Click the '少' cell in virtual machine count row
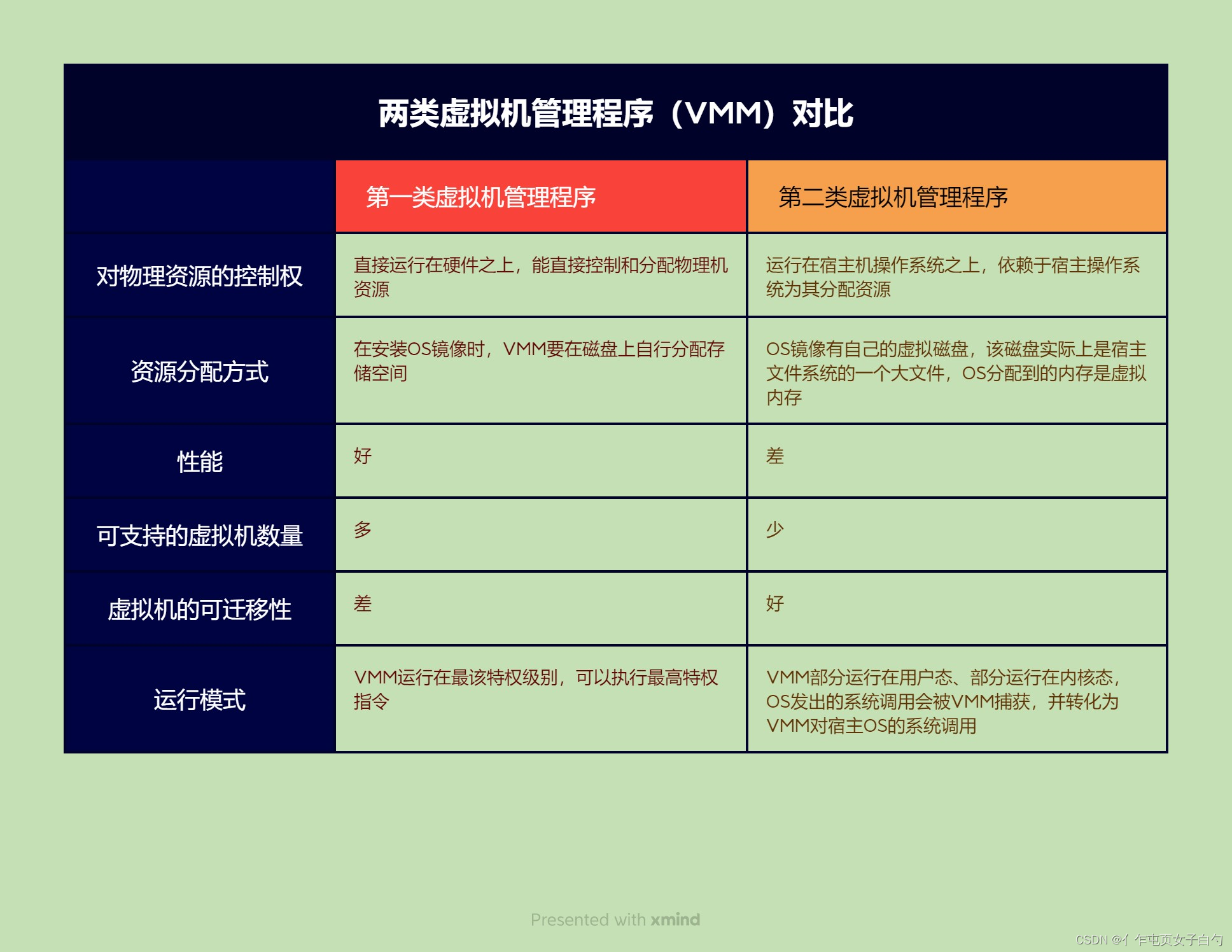The height and width of the screenshot is (952, 1232). pos(774,530)
